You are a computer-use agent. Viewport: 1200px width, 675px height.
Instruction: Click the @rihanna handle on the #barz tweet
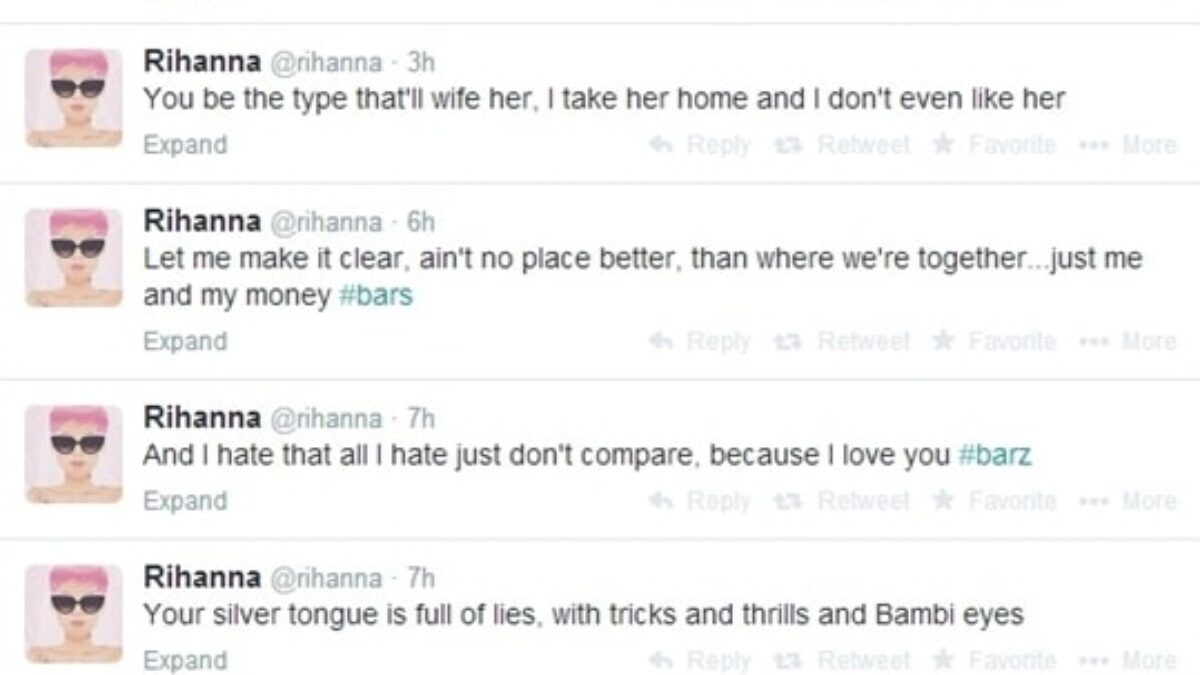[x=326, y=417]
